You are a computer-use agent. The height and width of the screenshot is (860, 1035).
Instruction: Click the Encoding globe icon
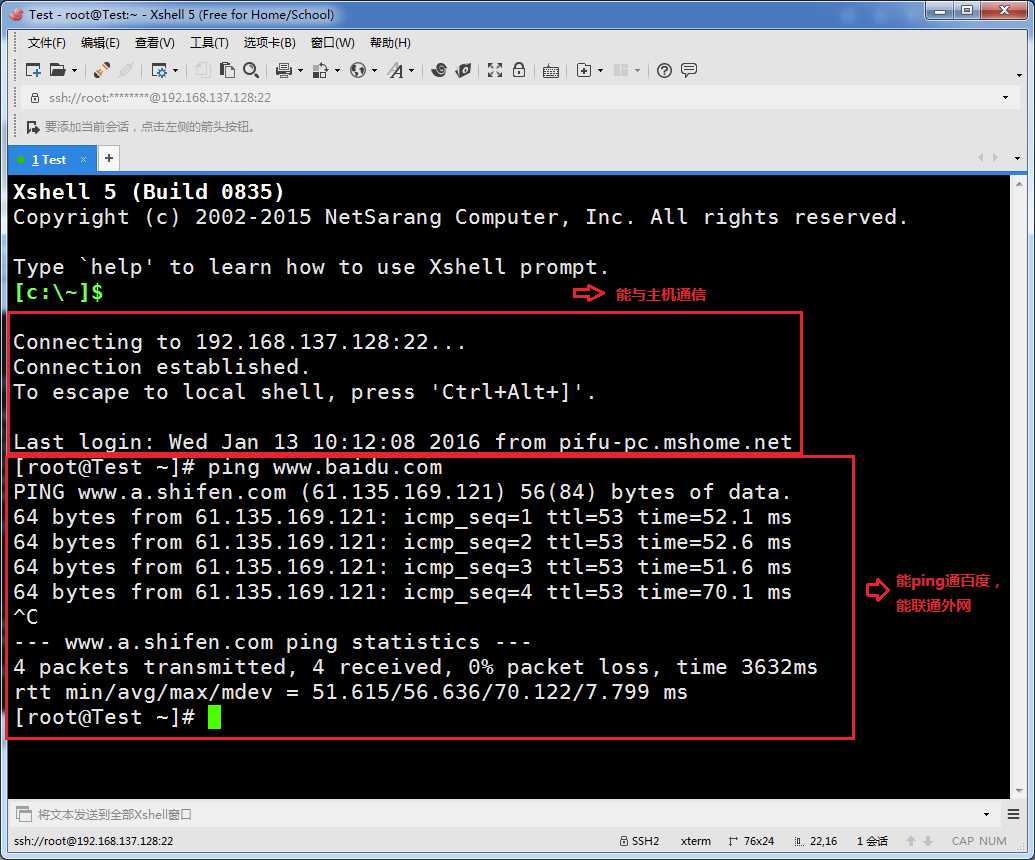pyautogui.click(x=358, y=70)
